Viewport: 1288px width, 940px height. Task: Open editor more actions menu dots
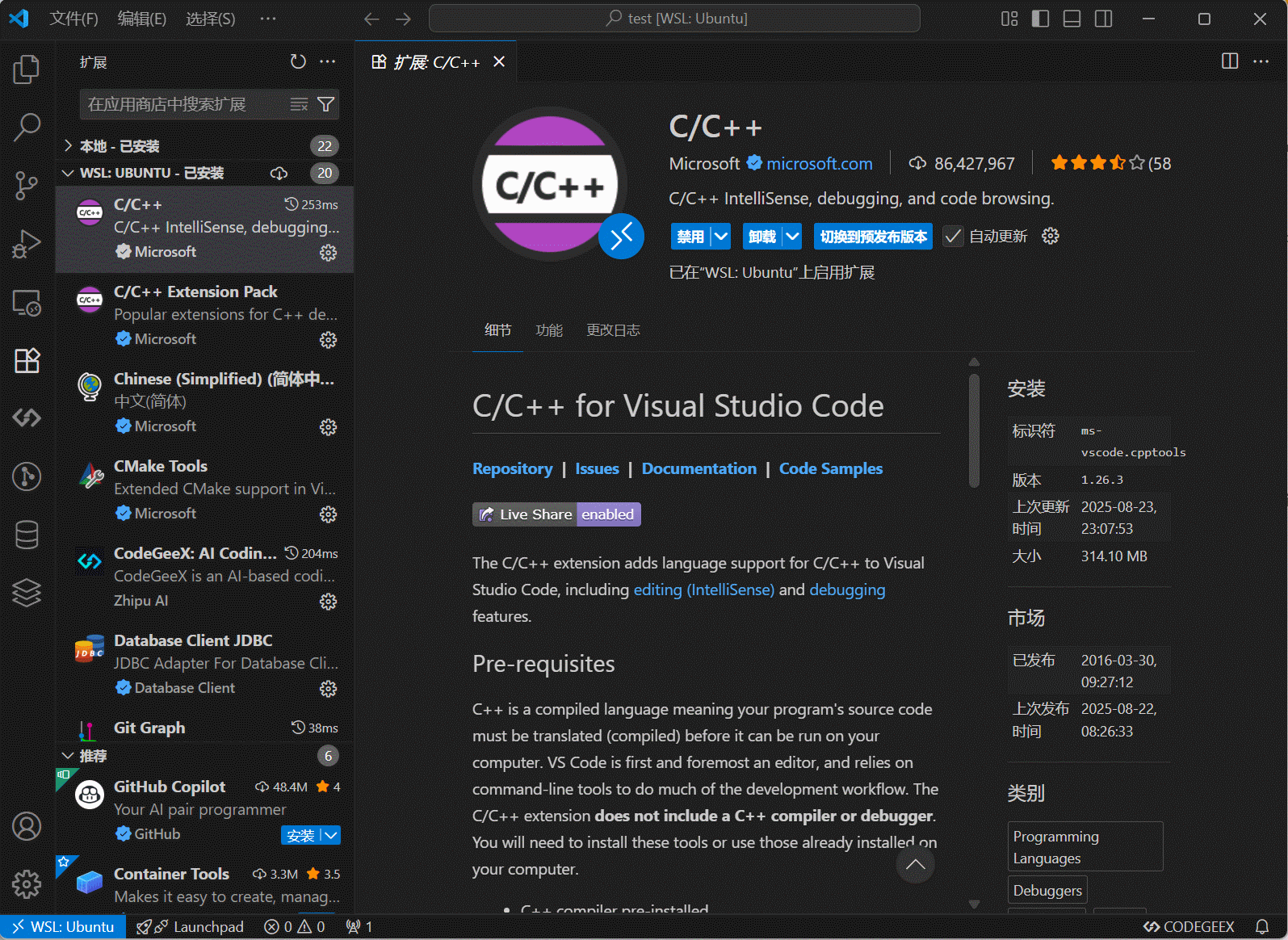(1261, 61)
